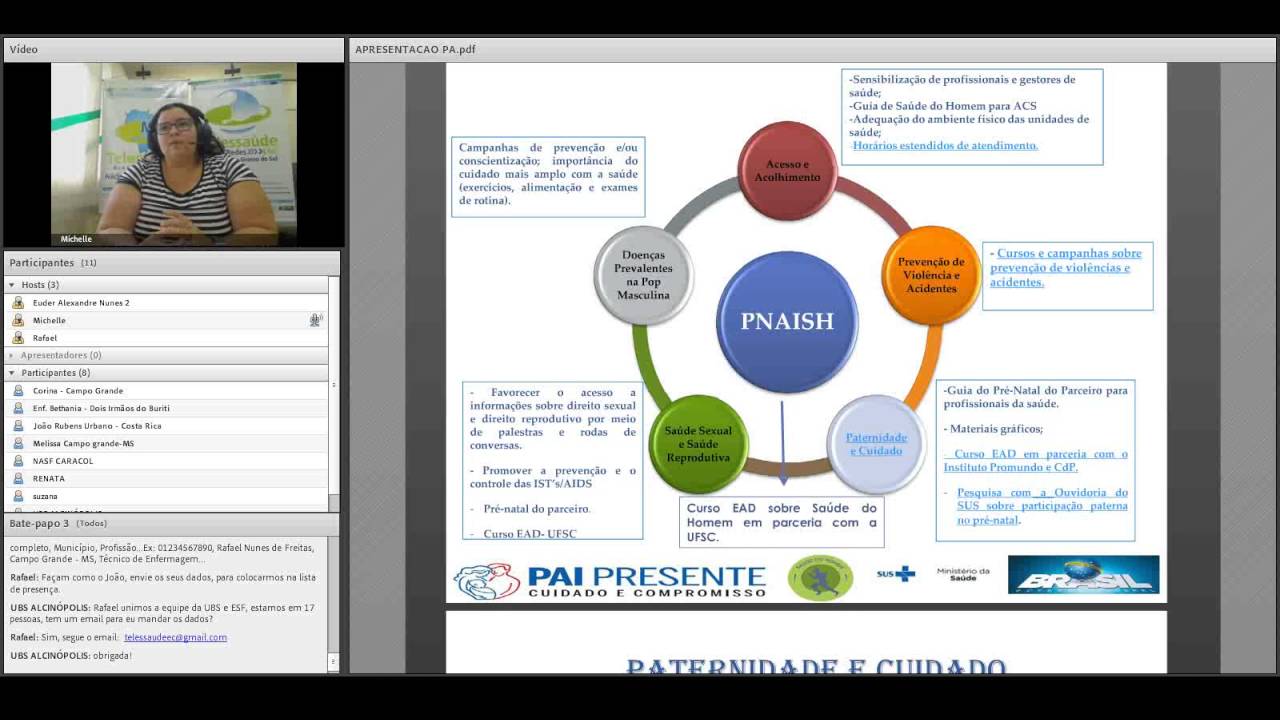Click the Brasil government logo on slide

click(x=1083, y=575)
